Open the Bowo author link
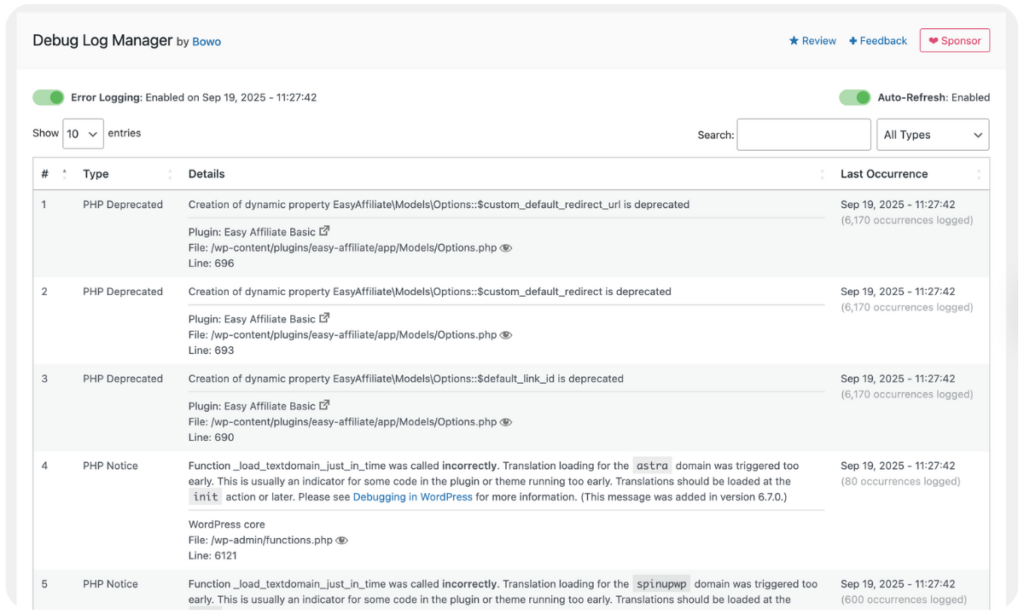 pyautogui.click(x=206, y=41)
